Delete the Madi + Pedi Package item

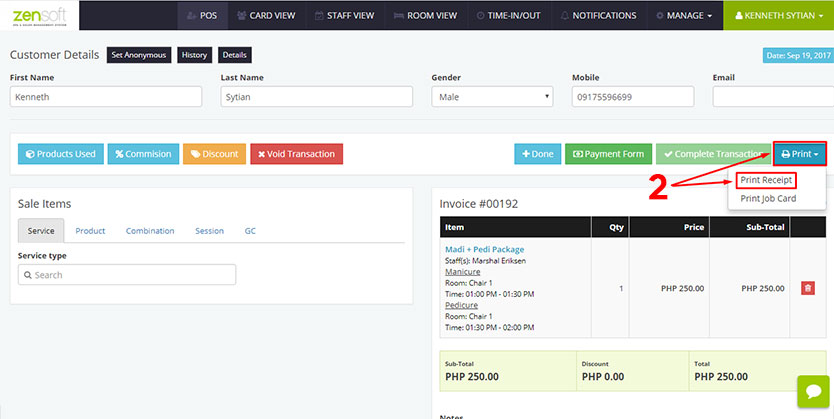click(x=807, y=288)
